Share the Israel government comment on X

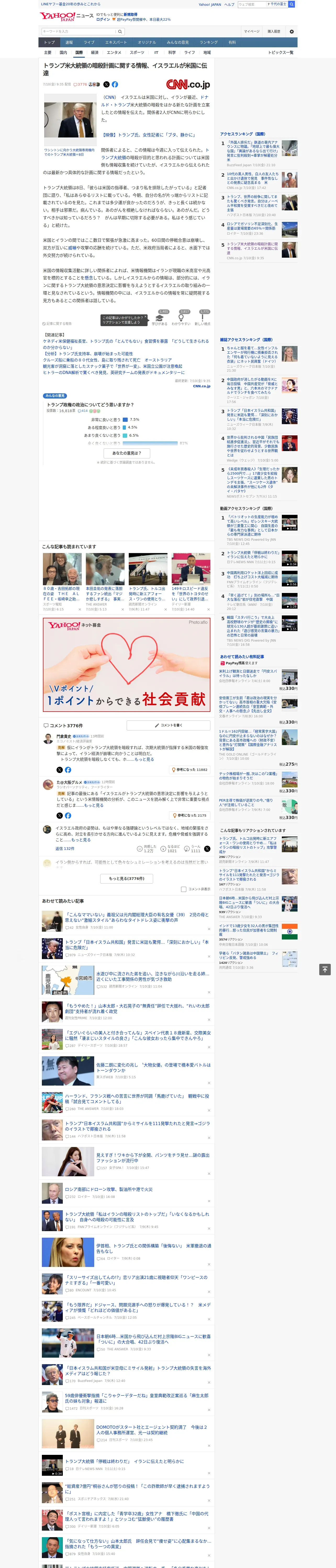click(207, 849)
